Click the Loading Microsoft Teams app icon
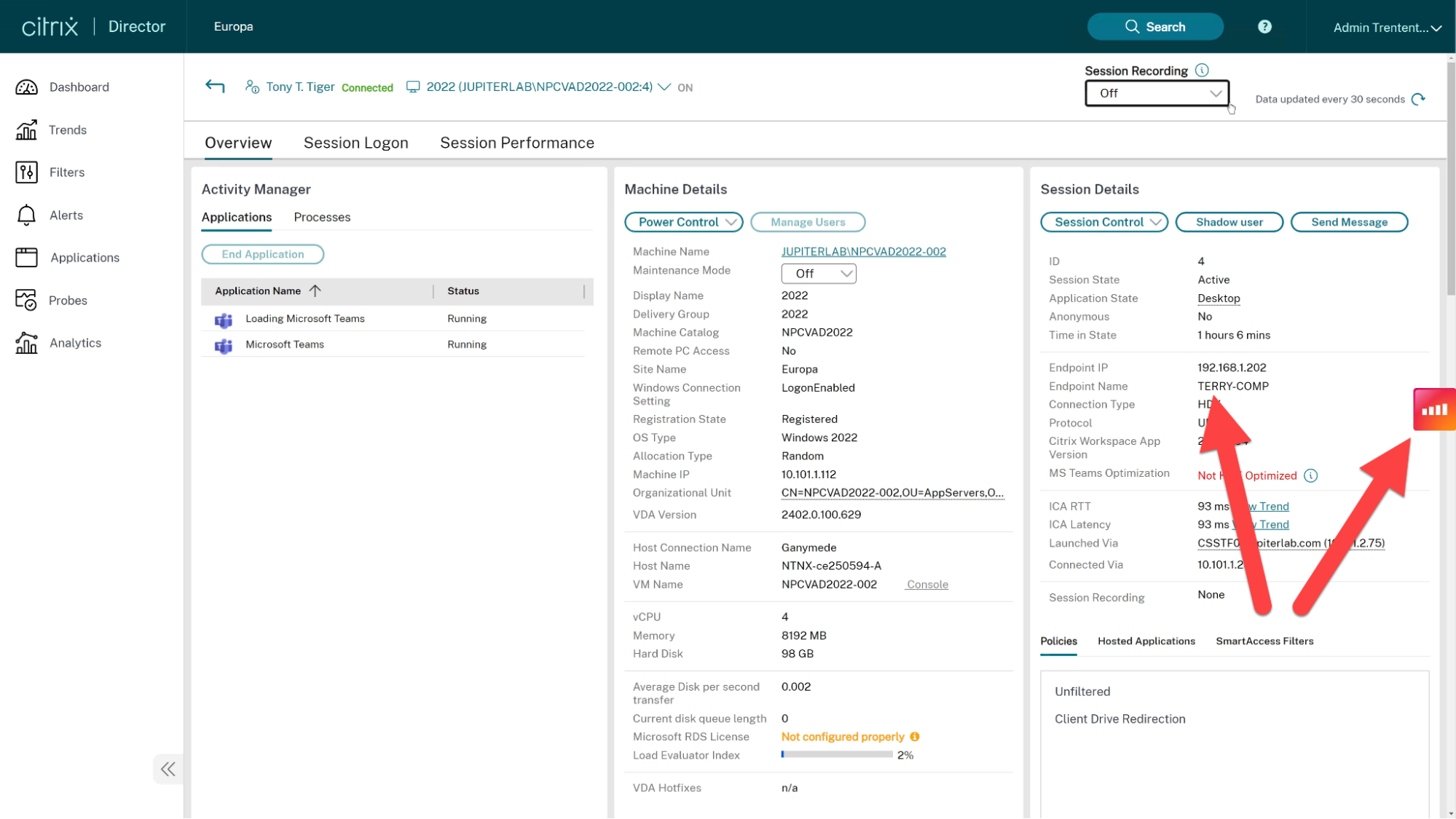Screen dimensions: 1456x819 pyautogui.click(x=224, y=320)
